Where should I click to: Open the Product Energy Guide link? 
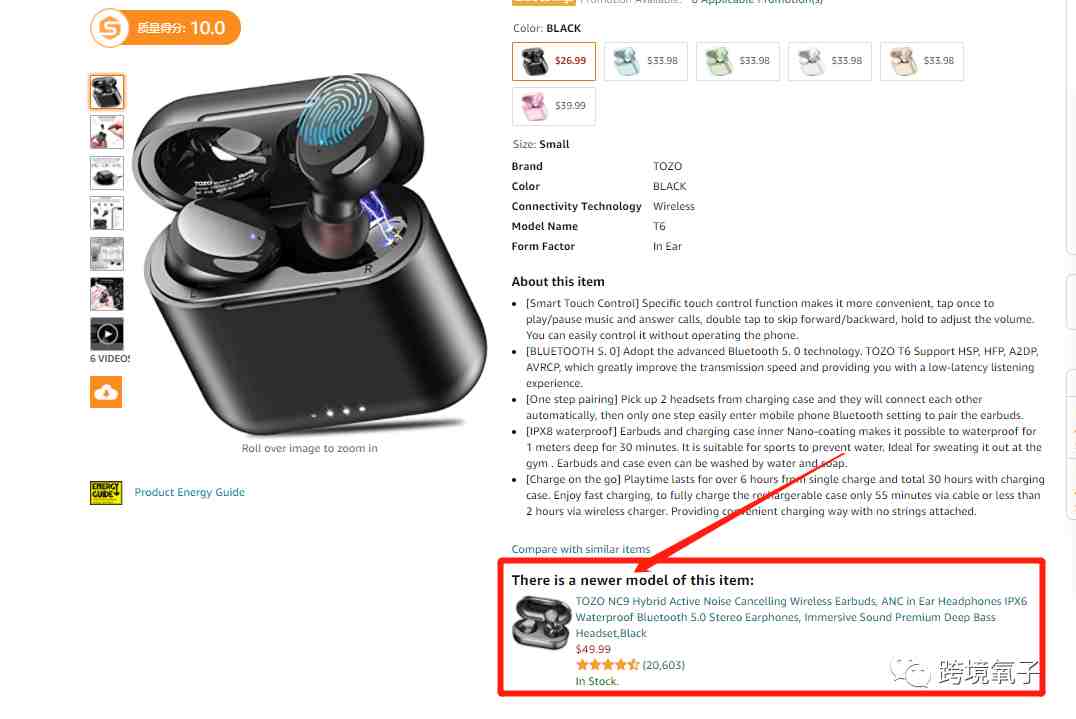pos(189,492)
